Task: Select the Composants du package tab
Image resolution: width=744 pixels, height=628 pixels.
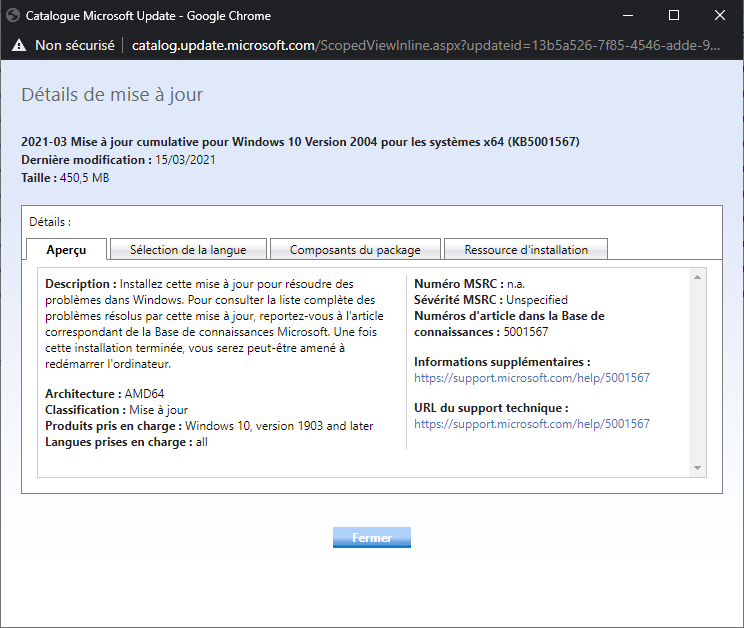Action: (355, 249)
